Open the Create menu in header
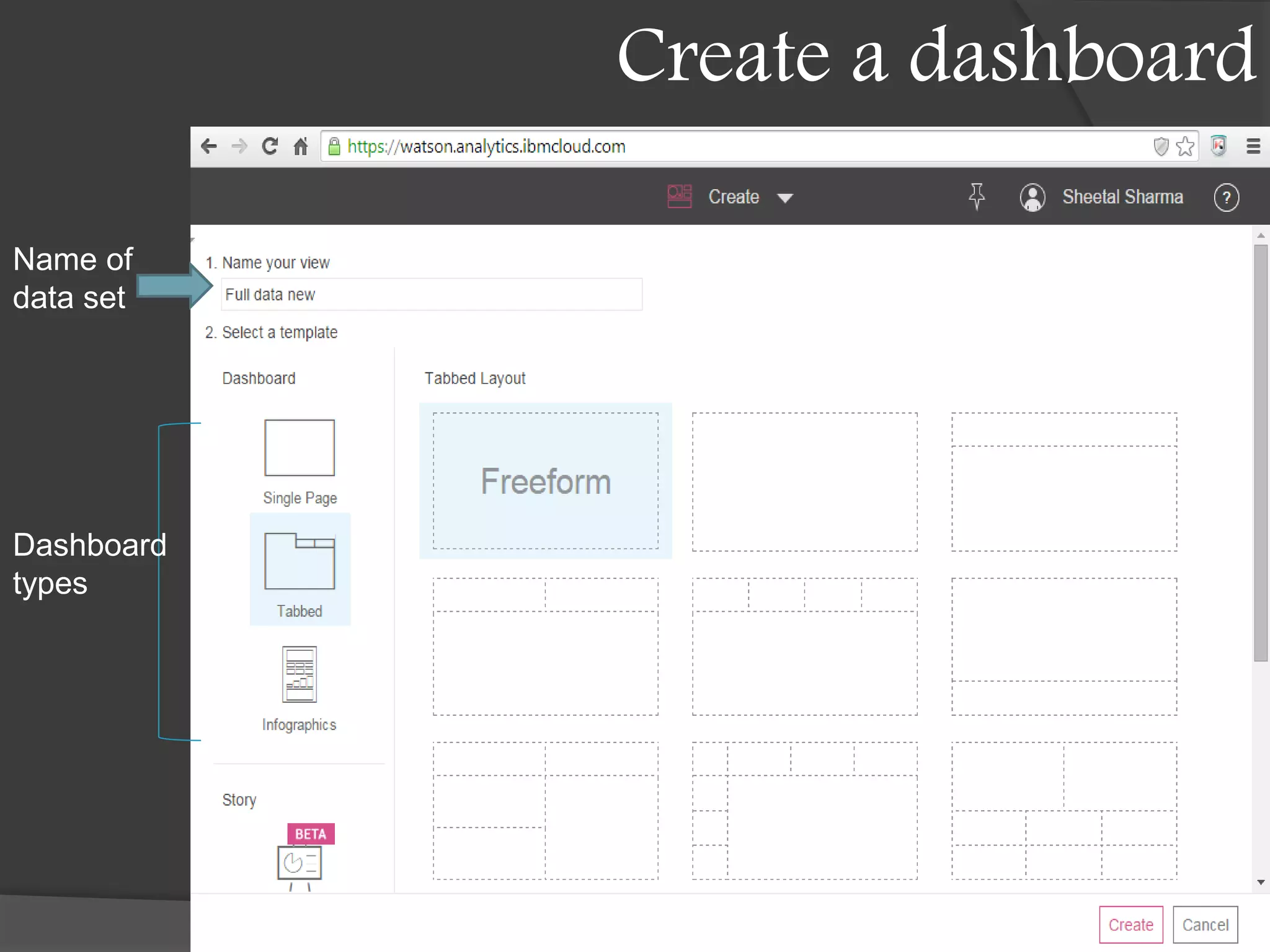1270x952 pixels. pos(734,196)
